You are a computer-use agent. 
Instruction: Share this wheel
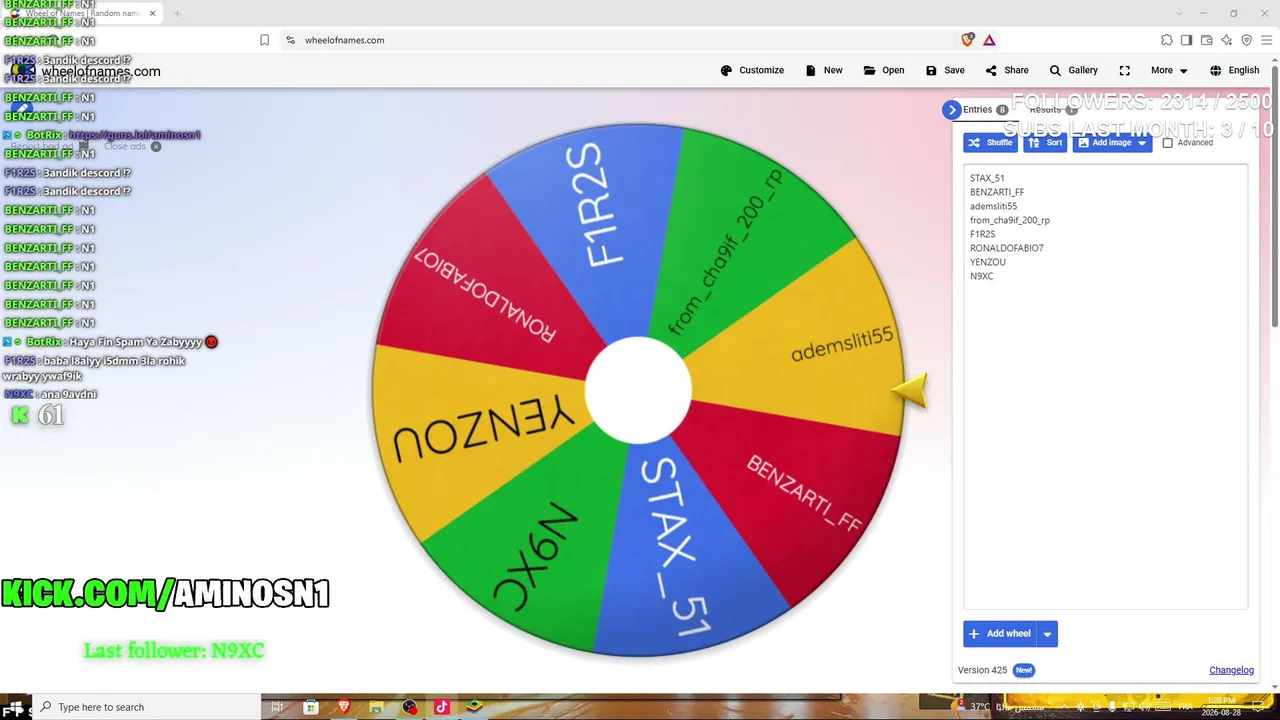(x=1007, y=70)
